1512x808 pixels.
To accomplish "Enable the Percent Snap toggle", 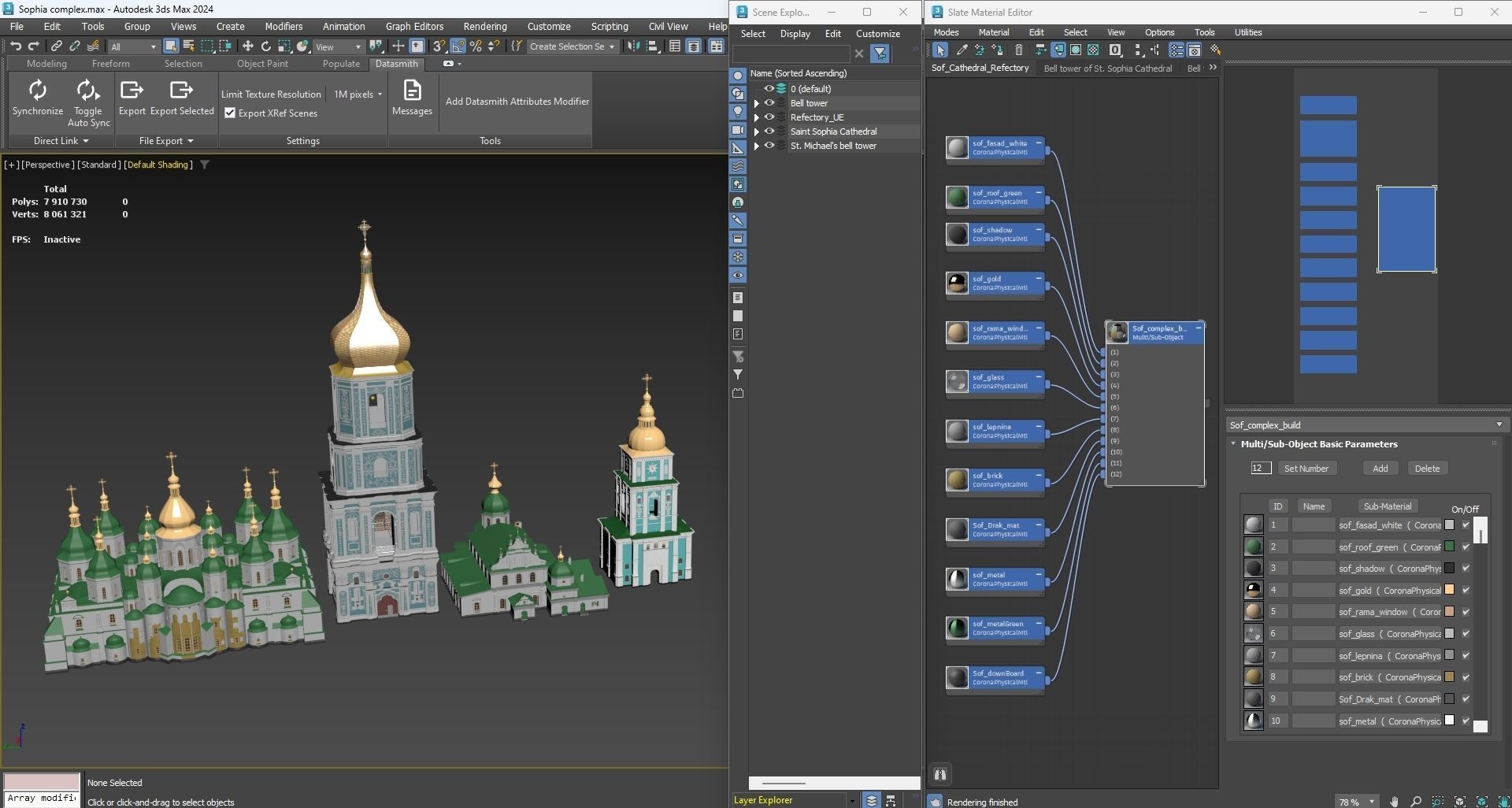I will coord(476,46).
